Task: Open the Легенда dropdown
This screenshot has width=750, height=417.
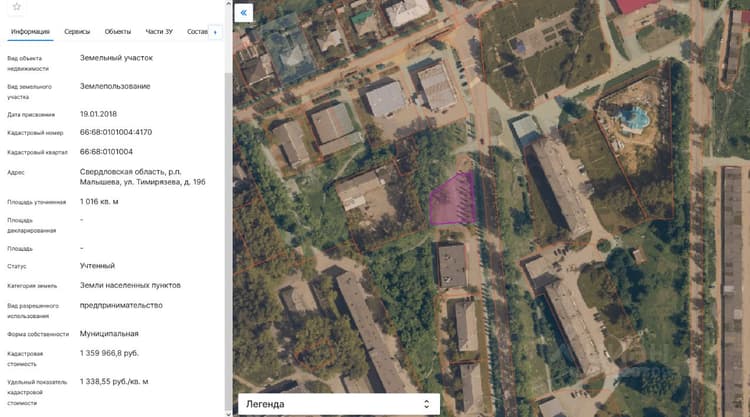Action: pos(339,404)
